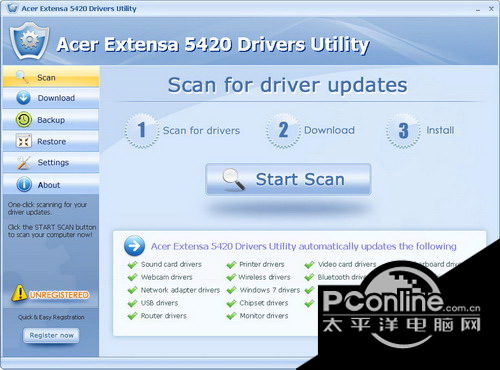Click the Monitor drivers text
This screenshot has height=370, width=500.
tap(264, 316)
